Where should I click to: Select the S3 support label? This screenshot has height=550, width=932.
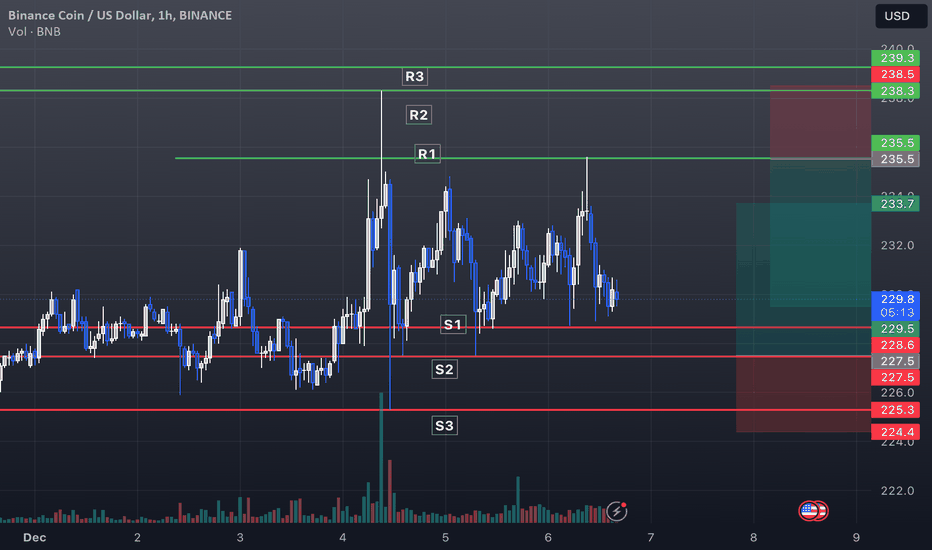(x=444, y=426)
